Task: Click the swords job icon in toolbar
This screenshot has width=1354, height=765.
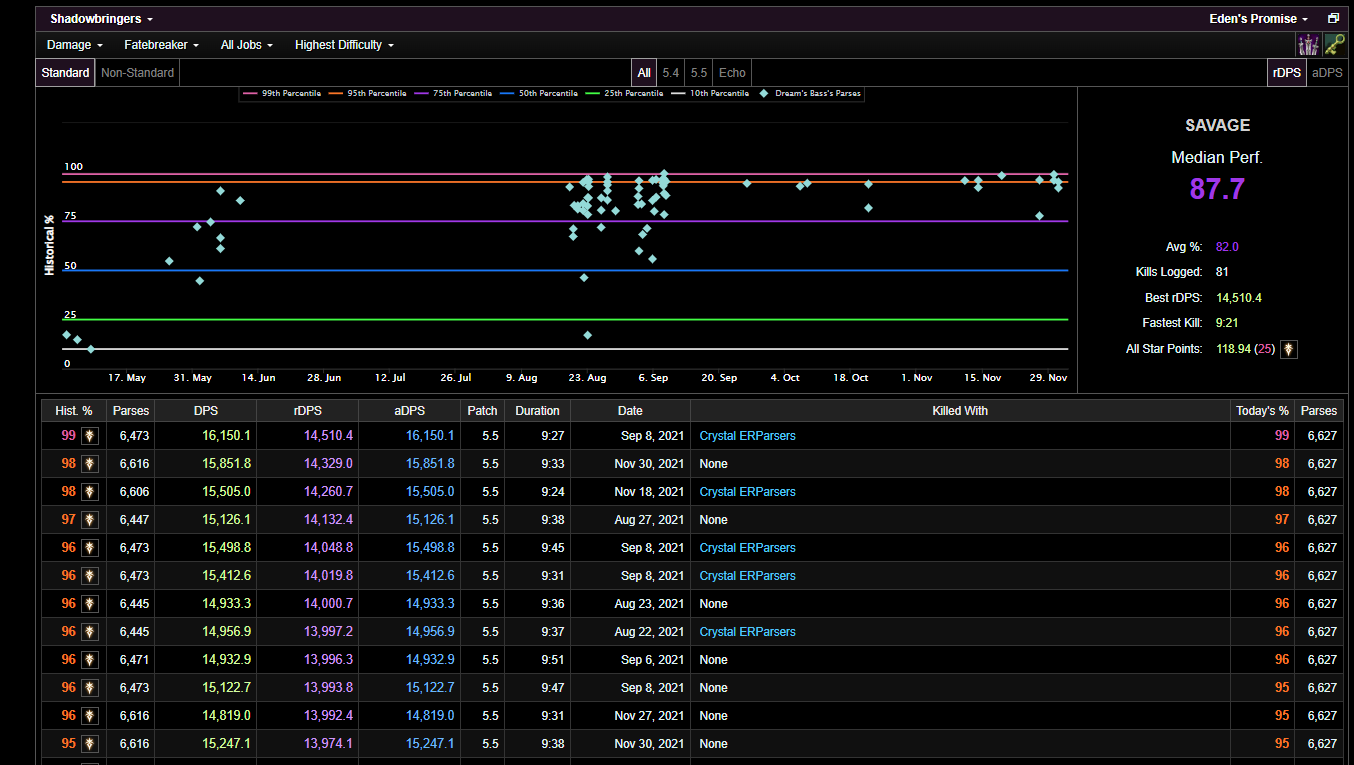Action: click(1307, 44)
